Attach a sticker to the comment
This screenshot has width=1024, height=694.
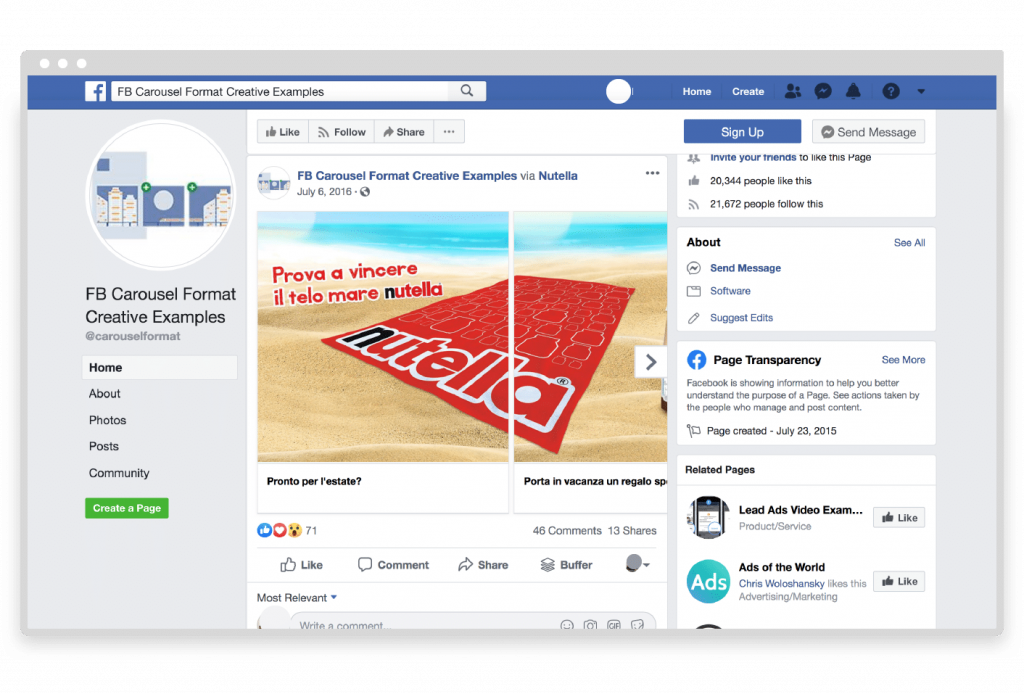(x=638, y=624)
